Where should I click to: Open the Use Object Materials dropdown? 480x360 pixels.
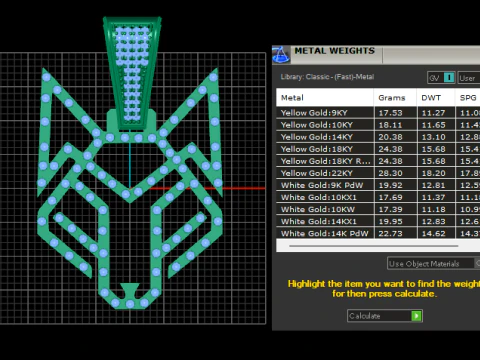pyautogui.click(x=433, y=263)
